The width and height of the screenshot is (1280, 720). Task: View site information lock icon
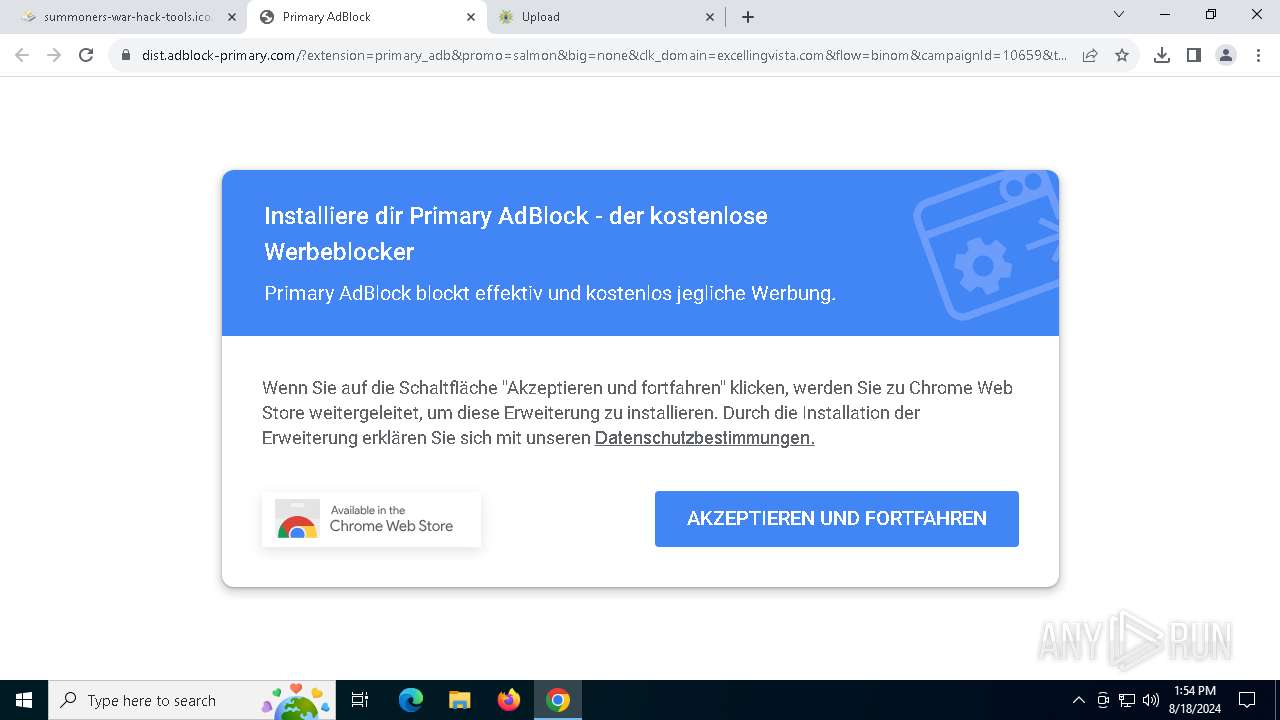coord(126,55)
